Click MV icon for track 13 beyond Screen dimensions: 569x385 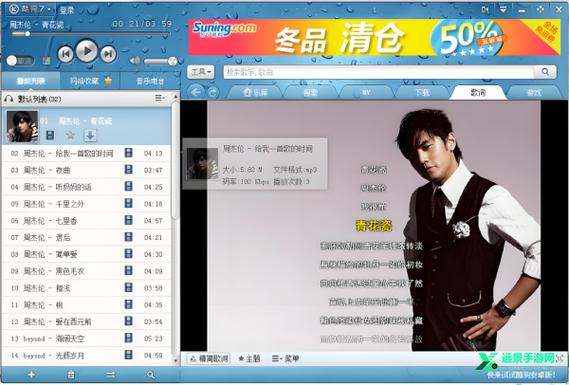tap(128, 338)
